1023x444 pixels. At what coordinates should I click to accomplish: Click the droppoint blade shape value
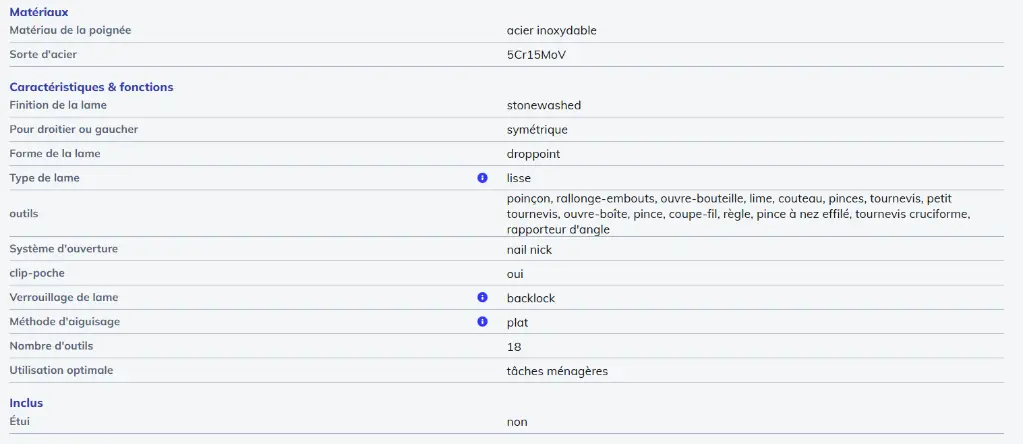coord(533,154)
